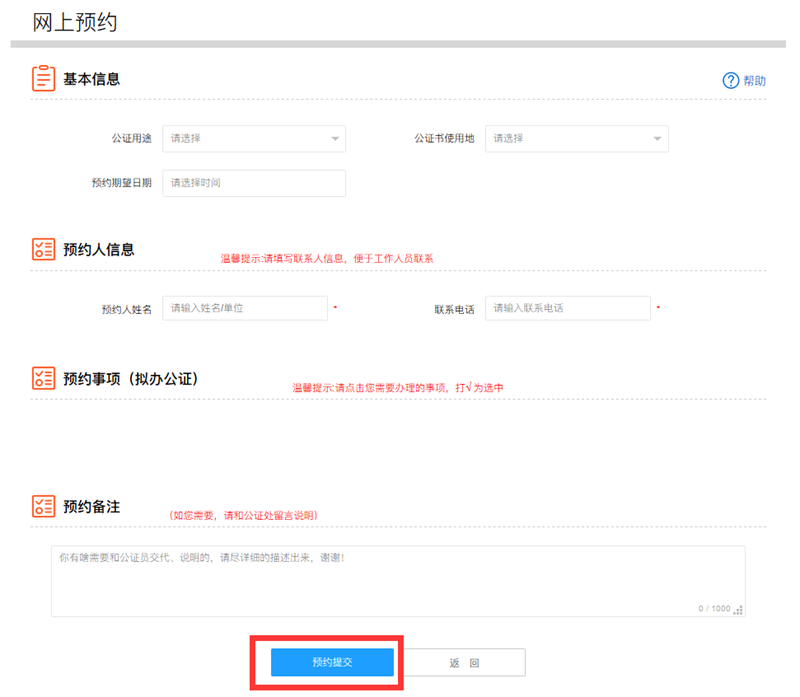Open the 预约期望日期 date picker field
This screenshot has height=697, width=800.
coord(254,183)
